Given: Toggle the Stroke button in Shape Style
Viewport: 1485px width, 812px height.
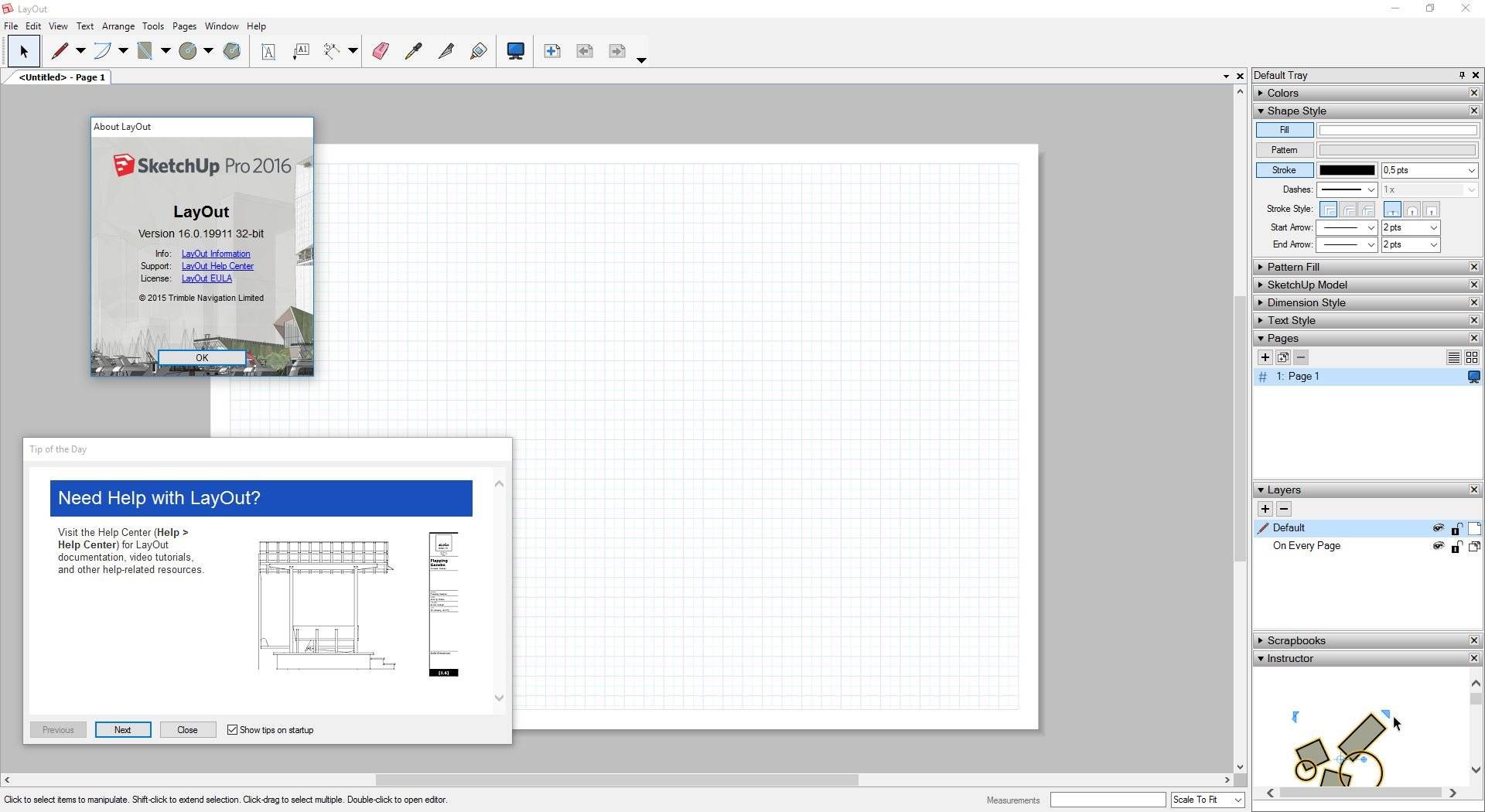Looking at the screenshot, I should click(1285, 170).
